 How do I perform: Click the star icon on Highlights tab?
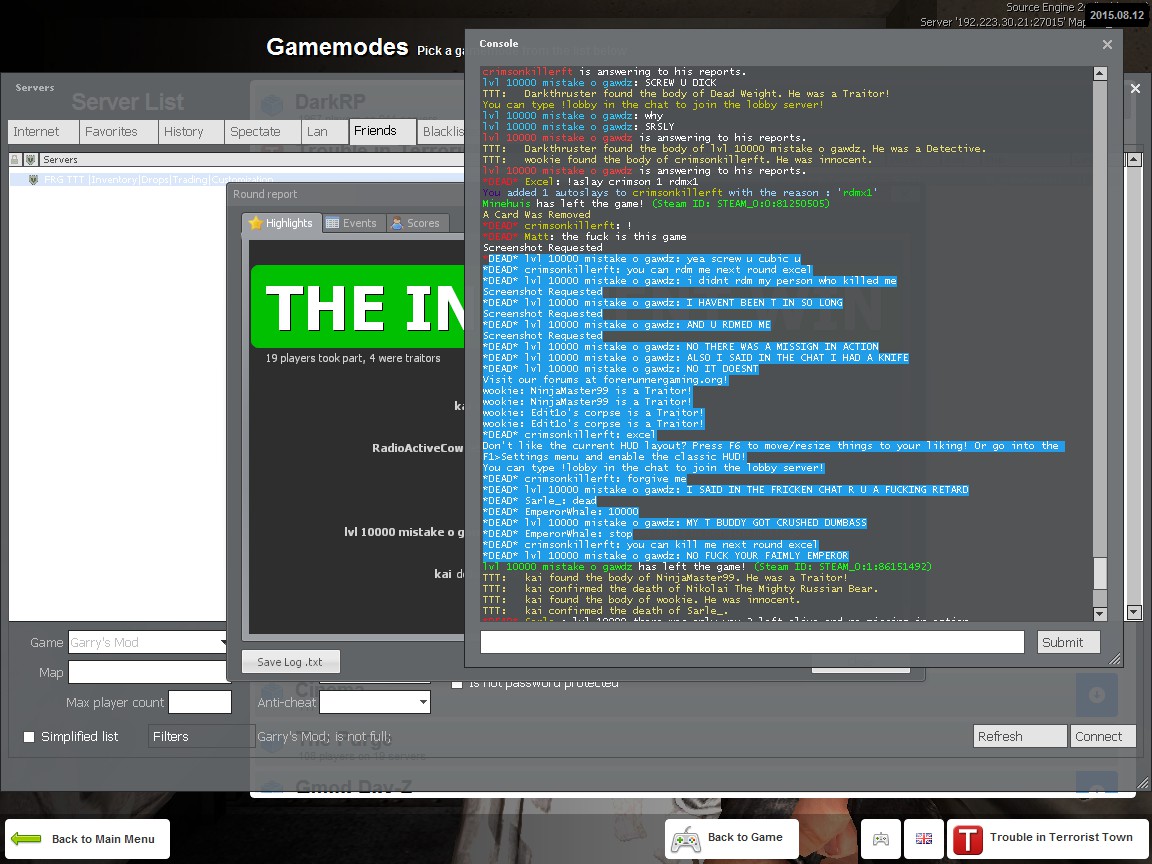[x=256, y=223]
